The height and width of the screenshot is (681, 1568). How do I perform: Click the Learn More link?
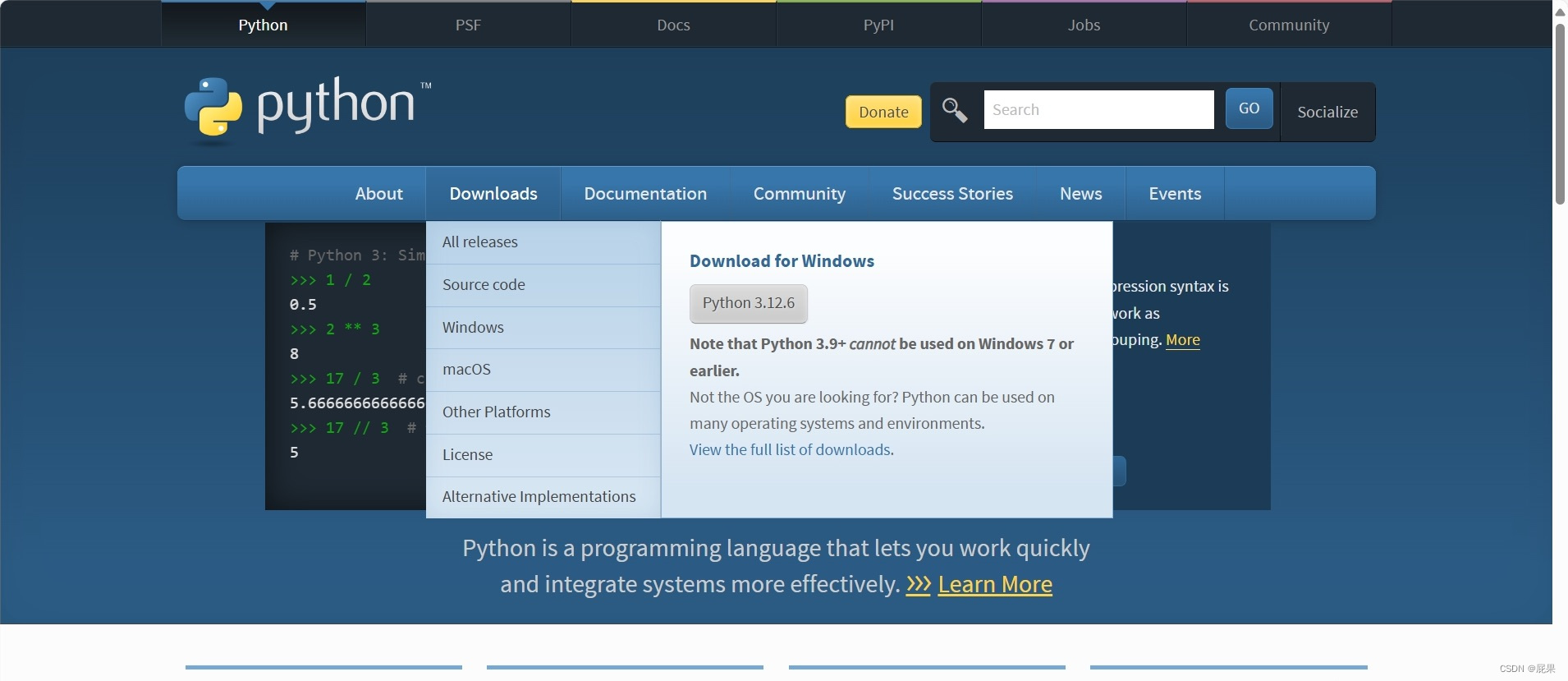pos(995,584)
